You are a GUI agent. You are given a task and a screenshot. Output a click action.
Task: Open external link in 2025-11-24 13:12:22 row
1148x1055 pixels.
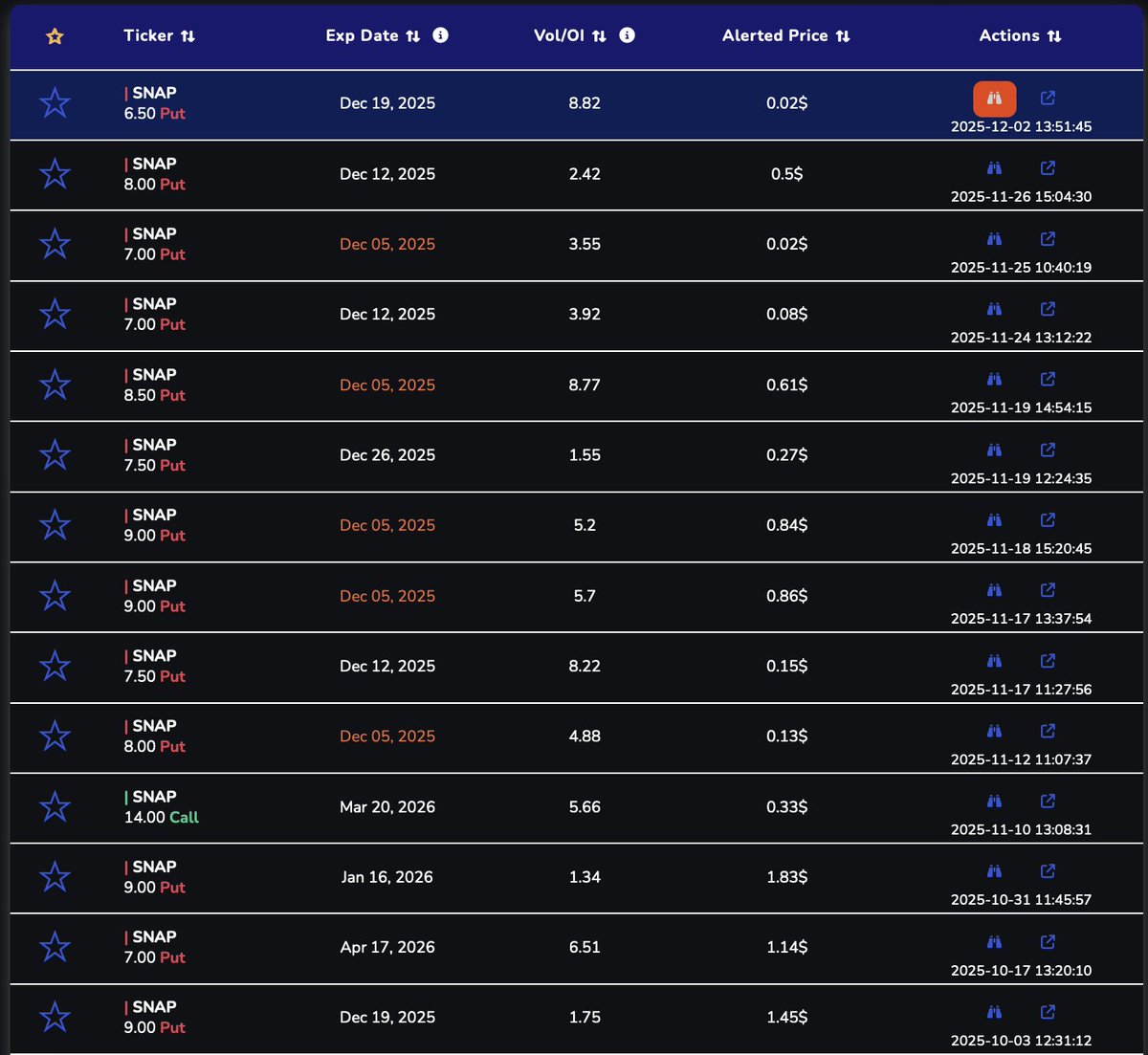[x=1048, y=309]
